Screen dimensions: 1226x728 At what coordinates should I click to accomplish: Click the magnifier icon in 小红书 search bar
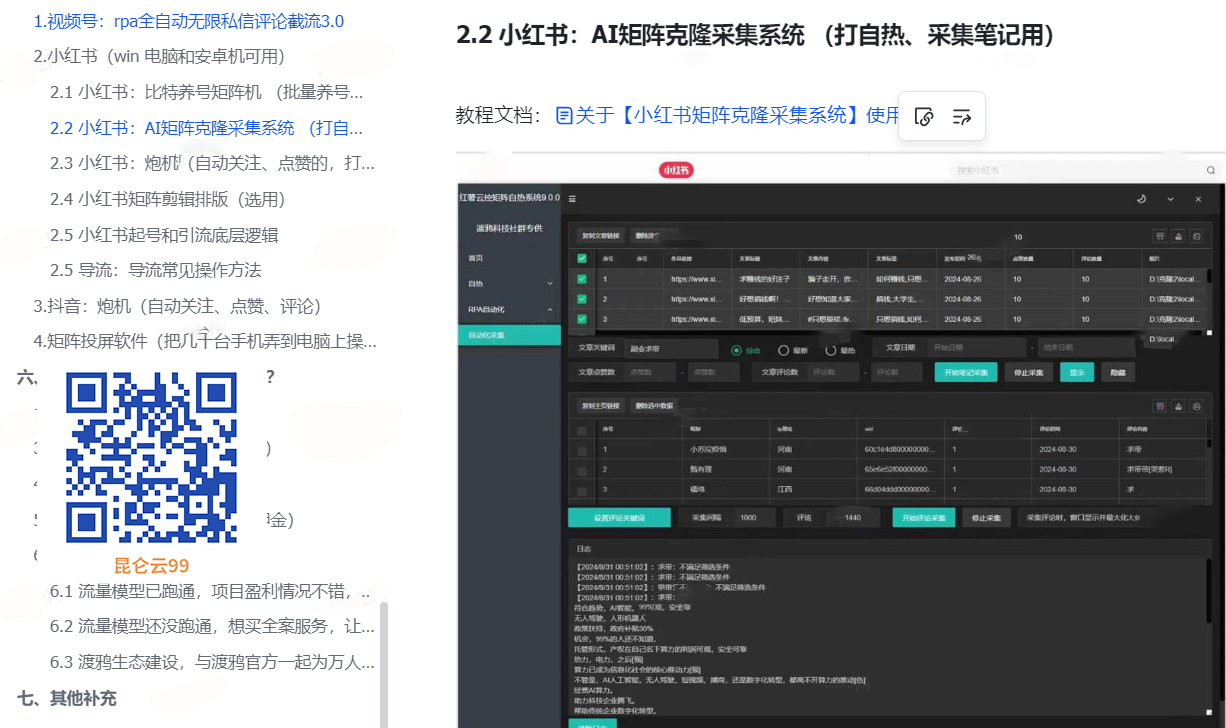1210,171
